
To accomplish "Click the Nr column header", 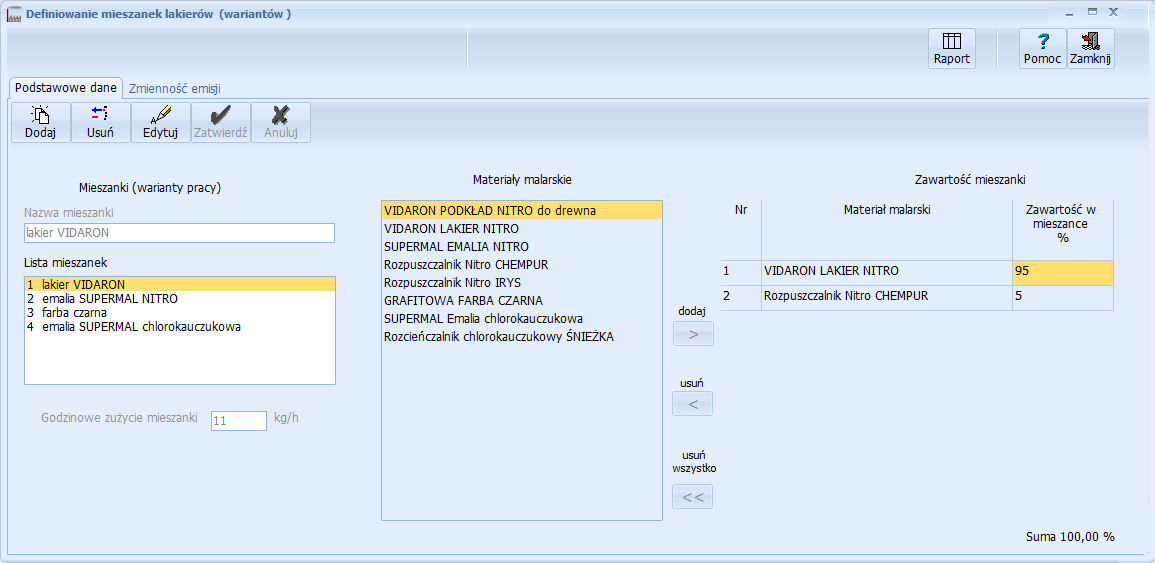I will (741, 229).
